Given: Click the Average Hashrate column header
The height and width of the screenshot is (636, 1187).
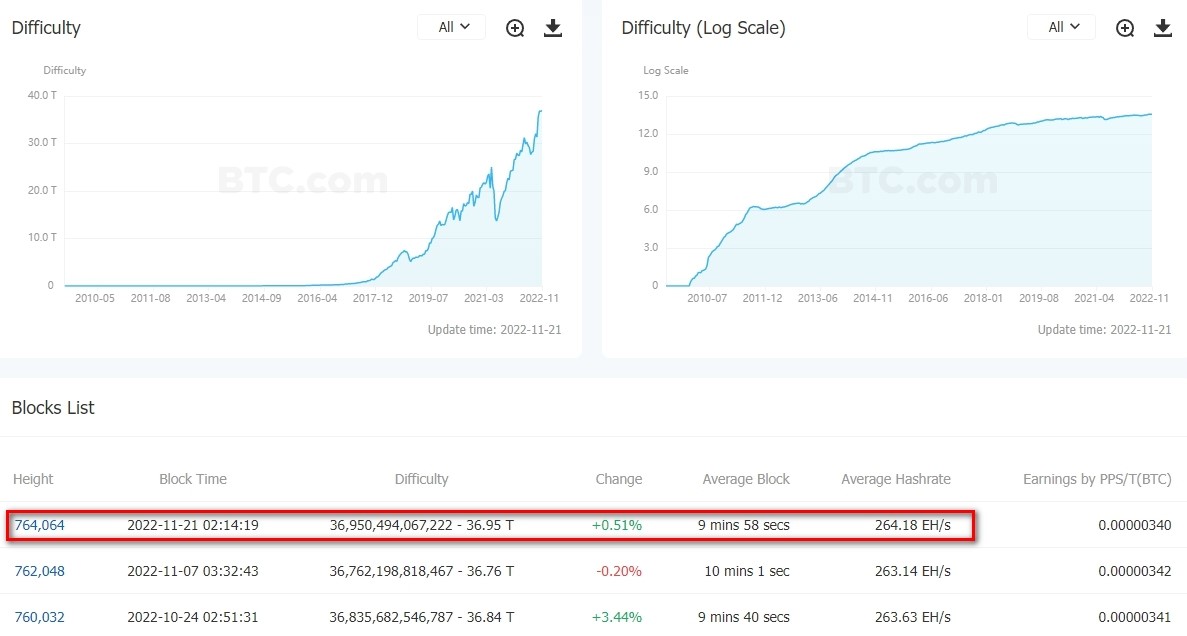Looking at the screenshot, I should pos(896,479).
